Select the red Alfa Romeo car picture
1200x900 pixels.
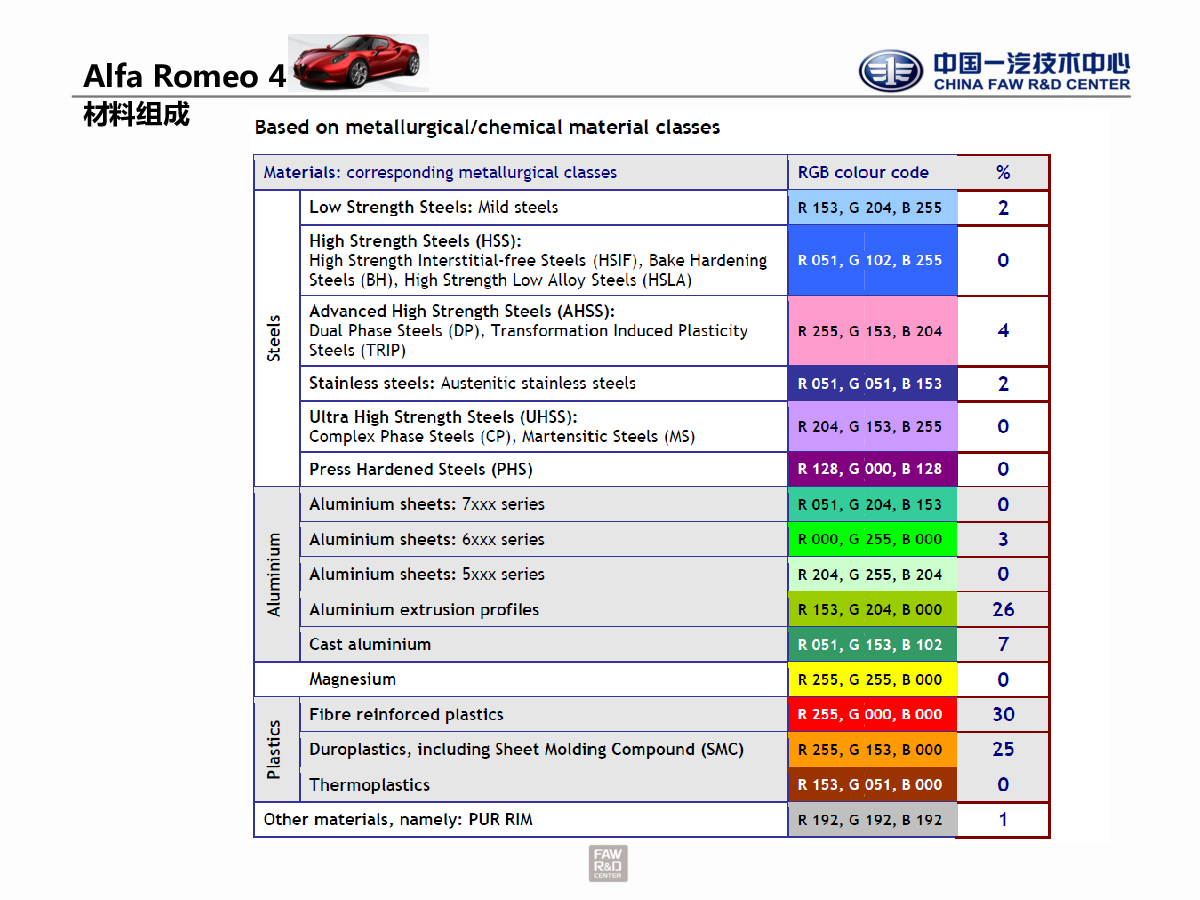tap(358, 62)
